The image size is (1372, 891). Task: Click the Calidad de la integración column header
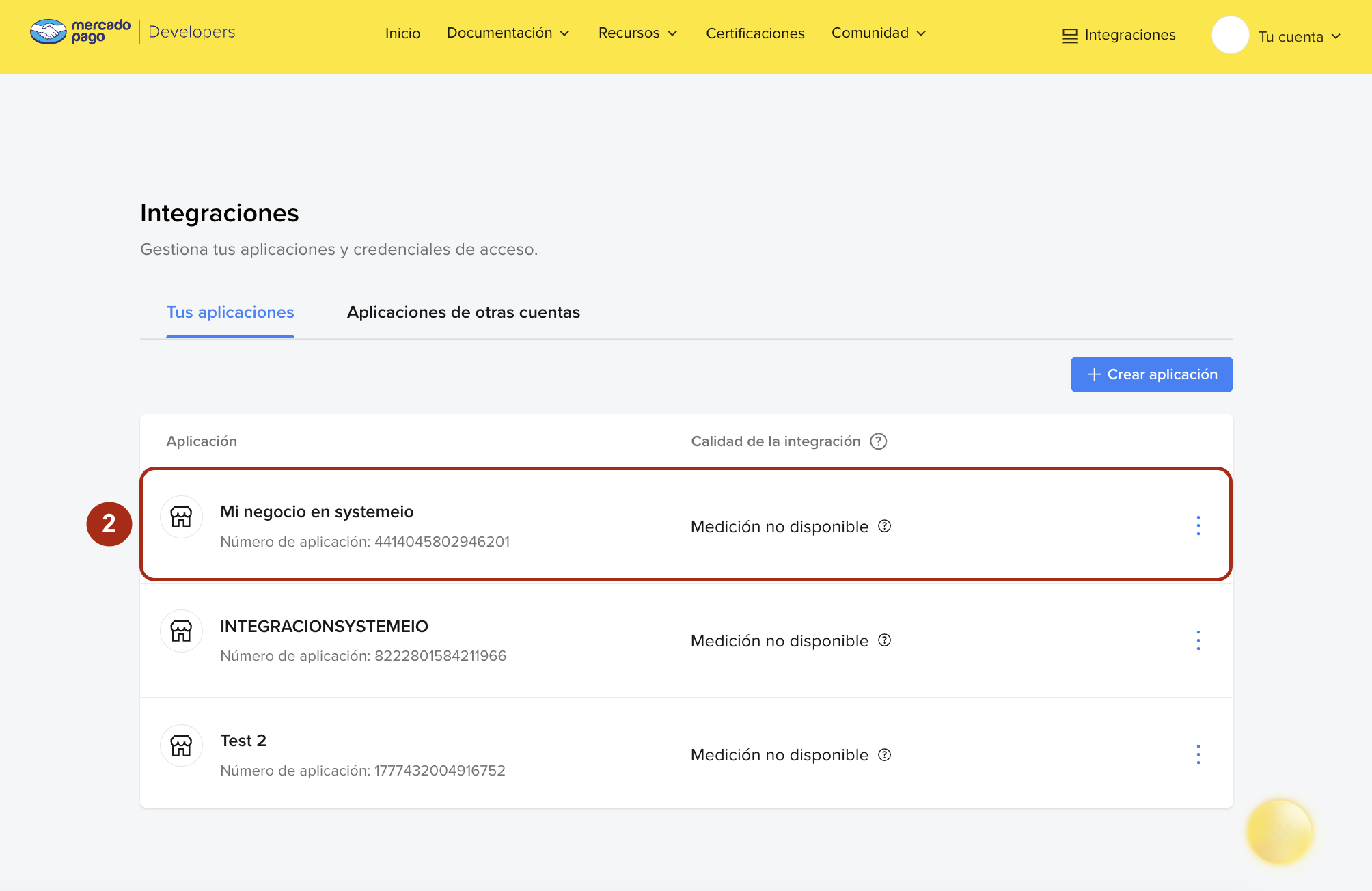coord(776,441)
